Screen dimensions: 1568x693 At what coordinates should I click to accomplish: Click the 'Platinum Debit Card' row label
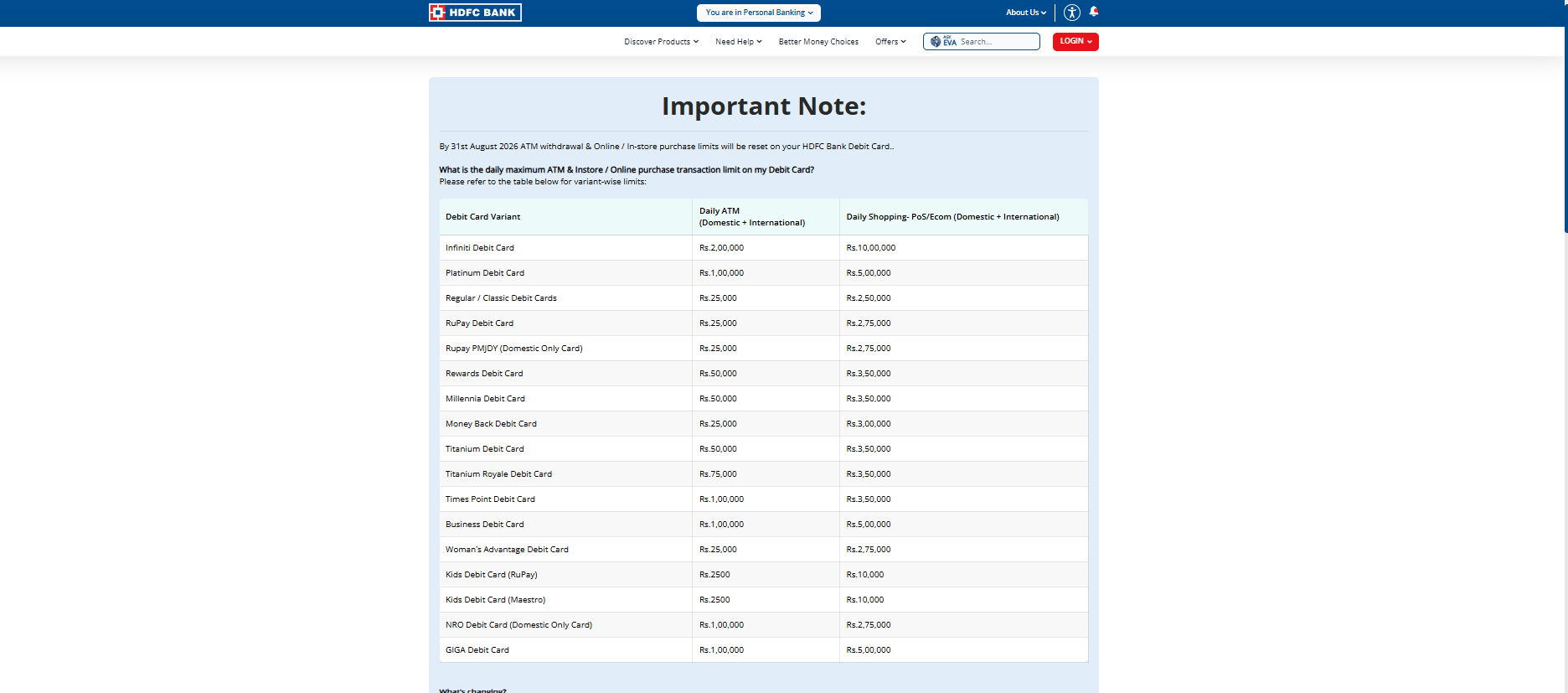pos(485,273)
